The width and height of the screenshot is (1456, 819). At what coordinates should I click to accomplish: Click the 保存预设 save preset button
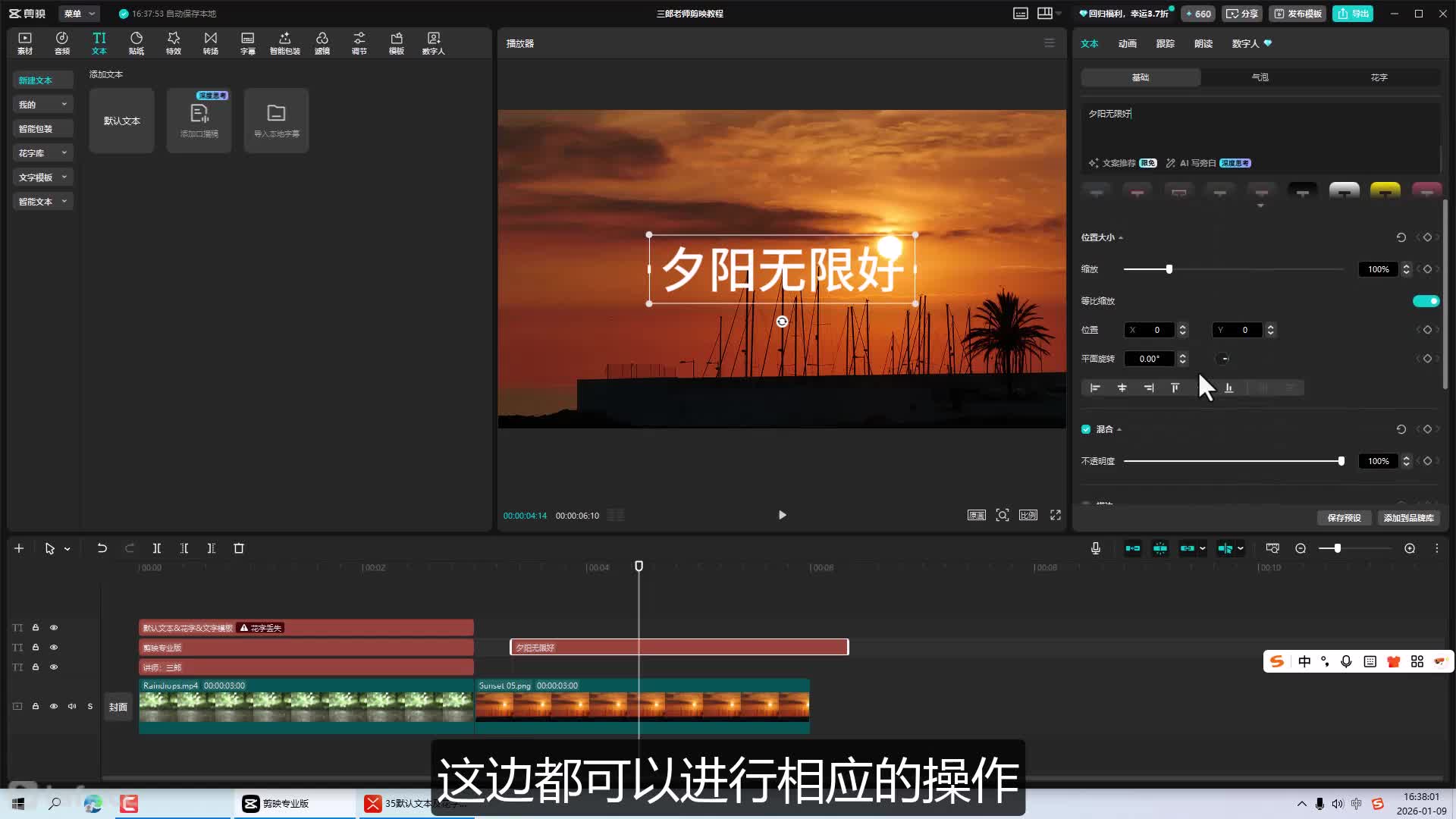pos(1344,518)
